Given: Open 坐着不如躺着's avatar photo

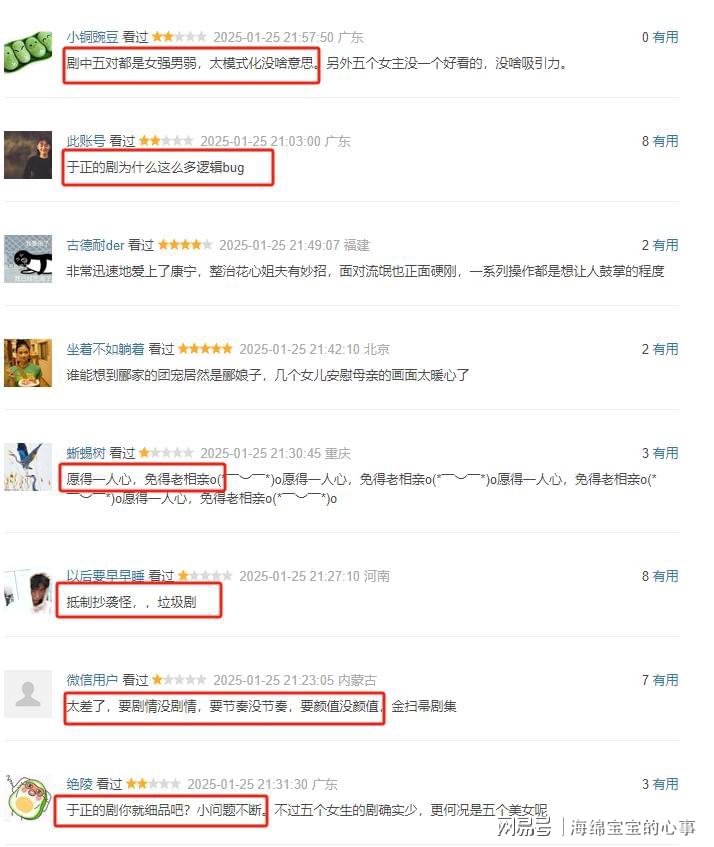Looking at the screenshot, I should tap(28, 363).
